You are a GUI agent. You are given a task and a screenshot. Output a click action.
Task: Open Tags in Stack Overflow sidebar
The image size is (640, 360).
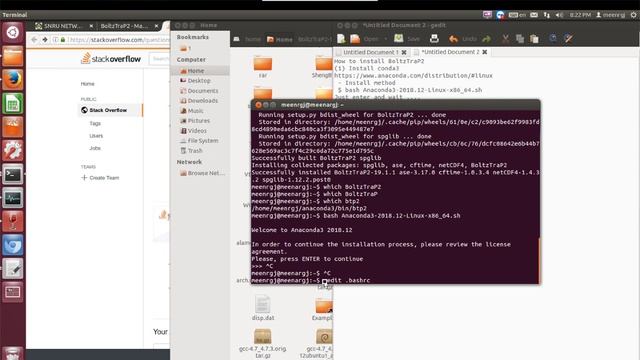click(95, 123)
